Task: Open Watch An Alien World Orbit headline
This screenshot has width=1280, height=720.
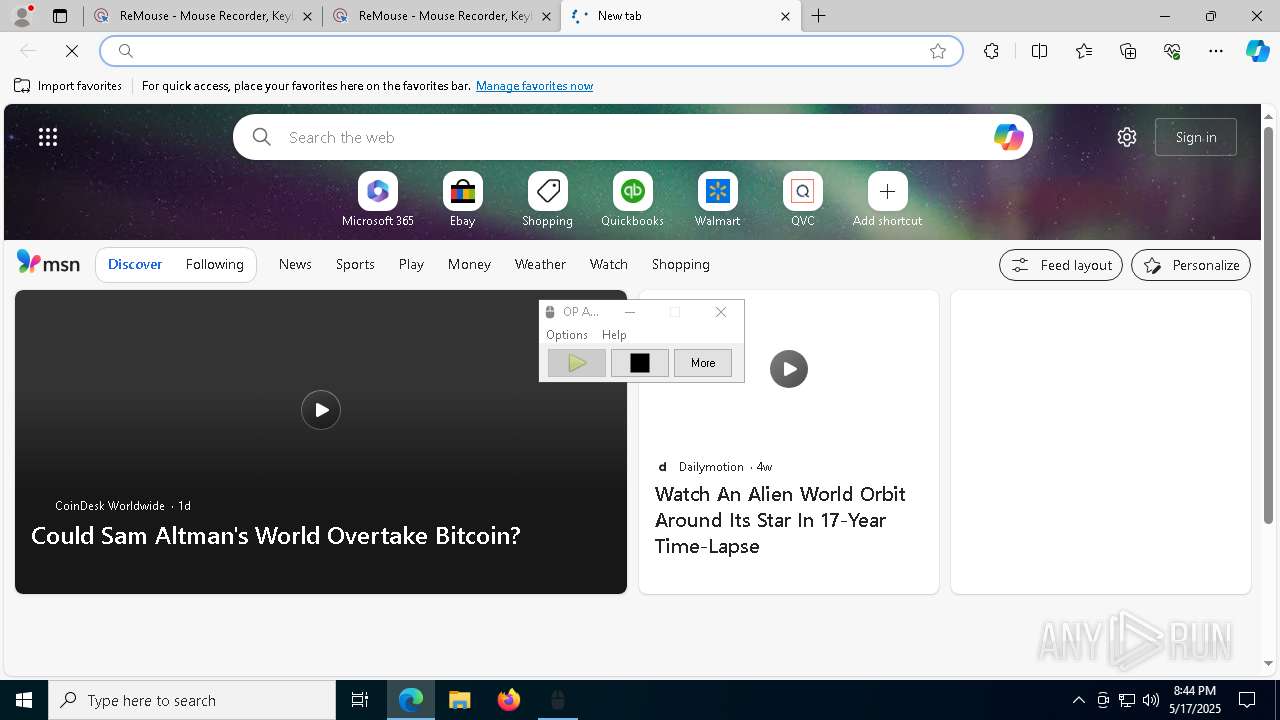Action: pyautogui.click(x=780, y=520)
